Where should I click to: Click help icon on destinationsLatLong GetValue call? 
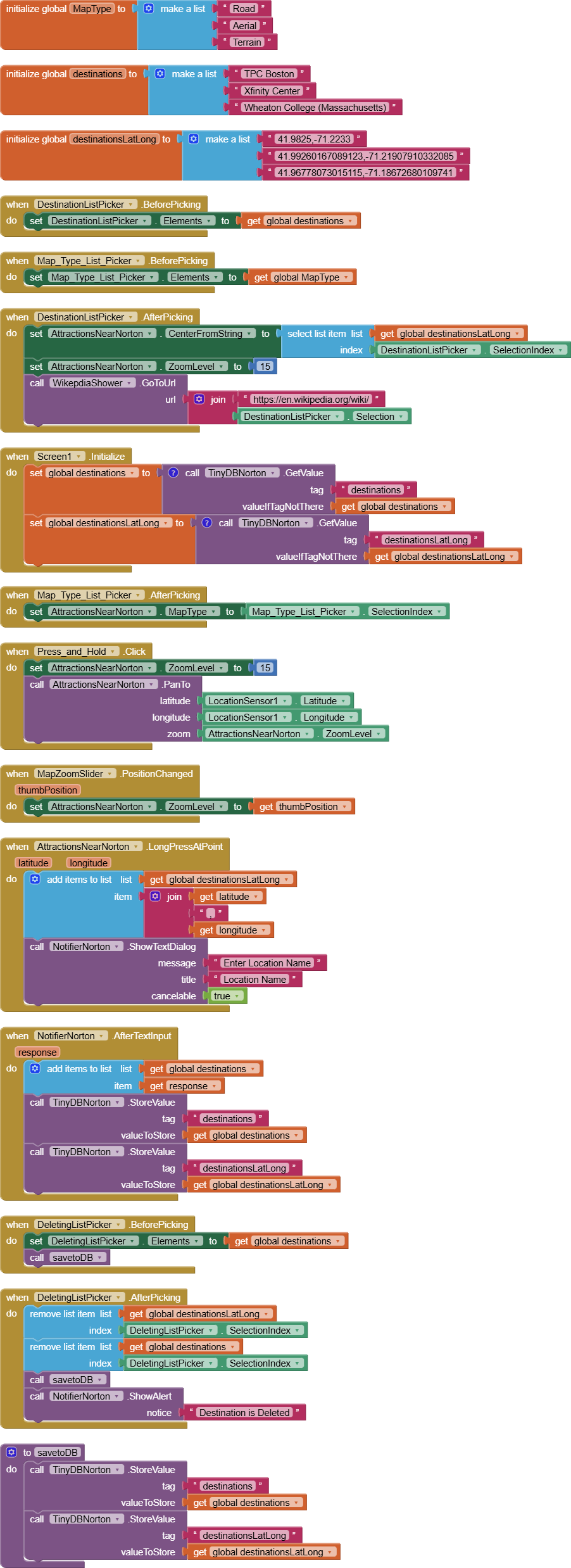pos(207,523)
